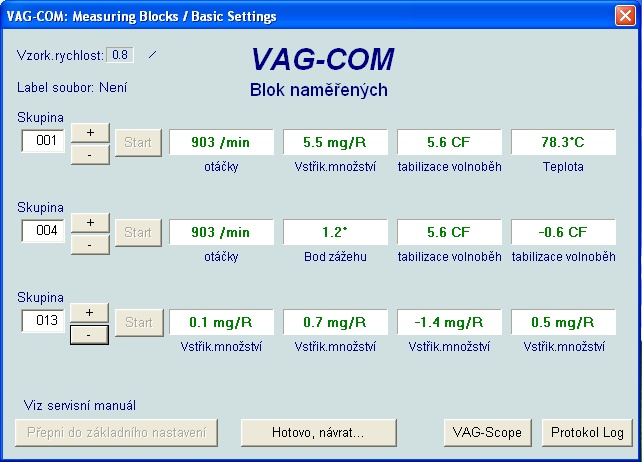This screenshot has width=642, height=462.
Task: Select the 78.3°C temperature value
Action: tap(563, 142)
